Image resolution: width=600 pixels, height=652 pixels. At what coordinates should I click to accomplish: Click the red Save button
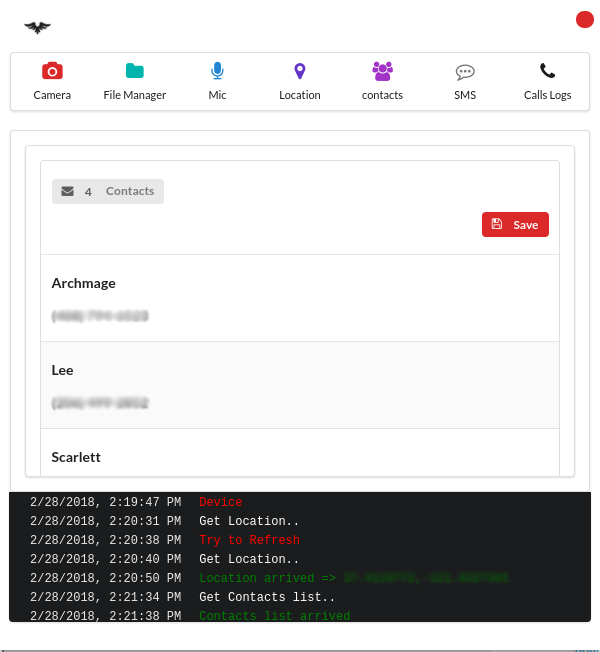coord(515,225)
